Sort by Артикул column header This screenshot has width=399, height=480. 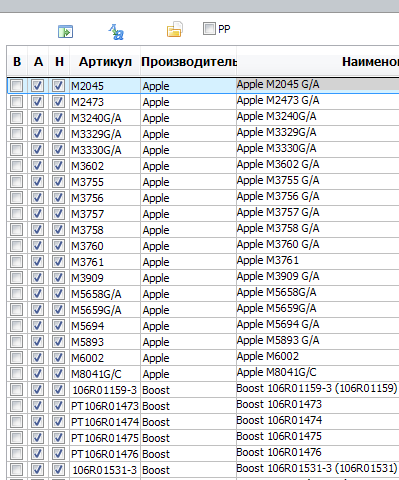coord(105,62)
